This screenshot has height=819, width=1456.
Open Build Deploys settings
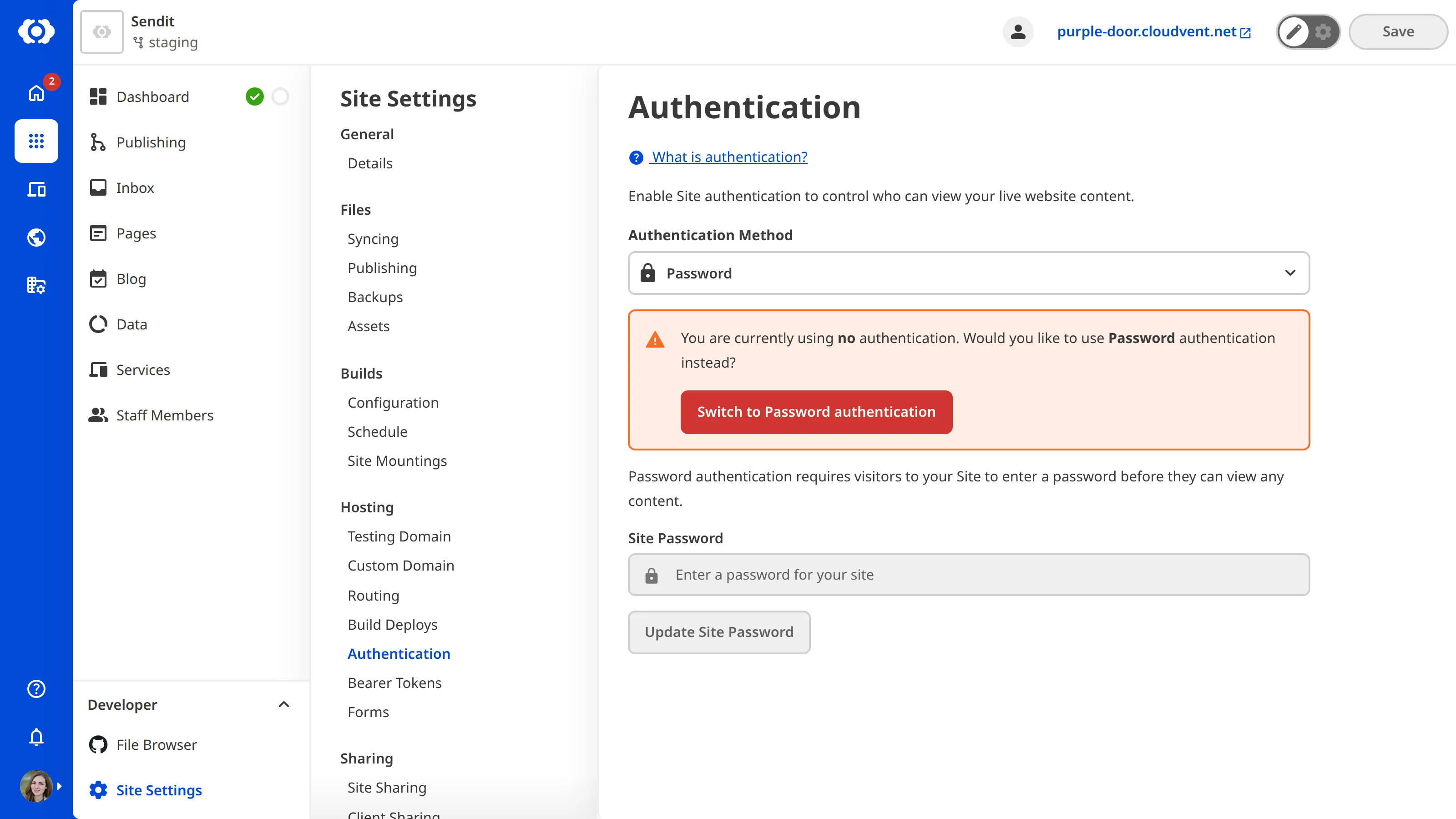click(x=392, y=625)
